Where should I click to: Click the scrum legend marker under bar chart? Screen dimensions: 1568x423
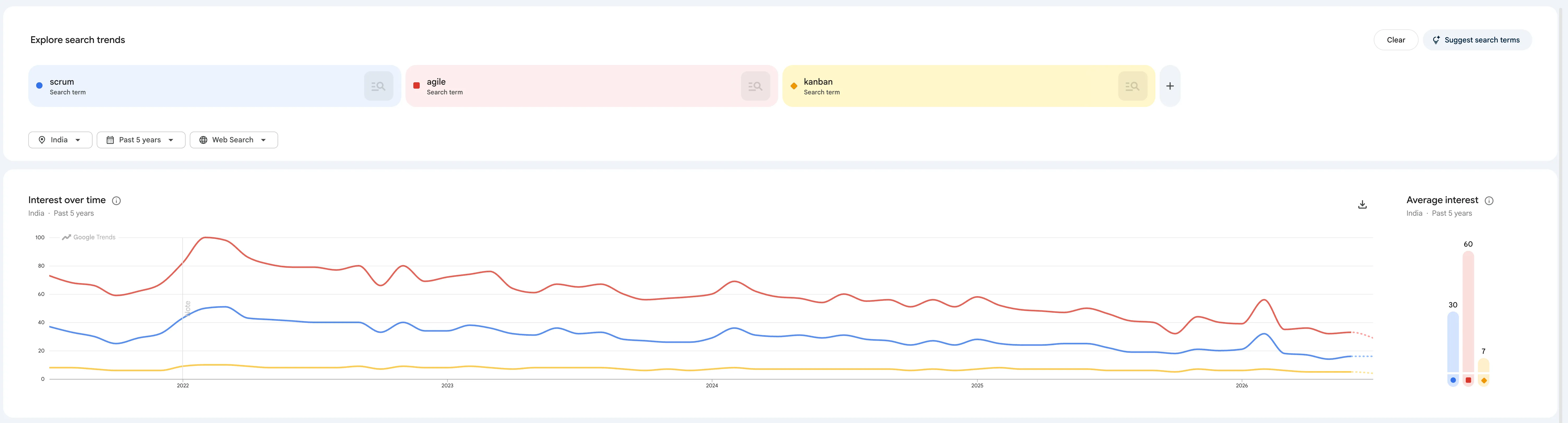click(x=1452, y=380)
